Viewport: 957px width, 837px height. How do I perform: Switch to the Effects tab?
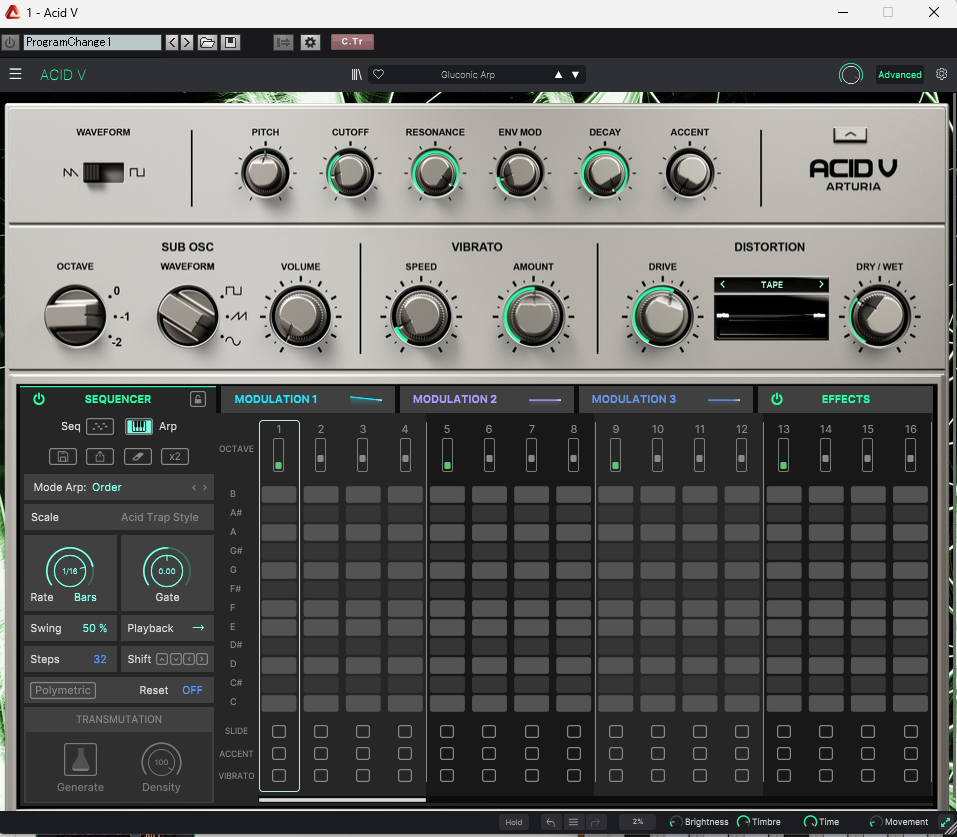845,399
